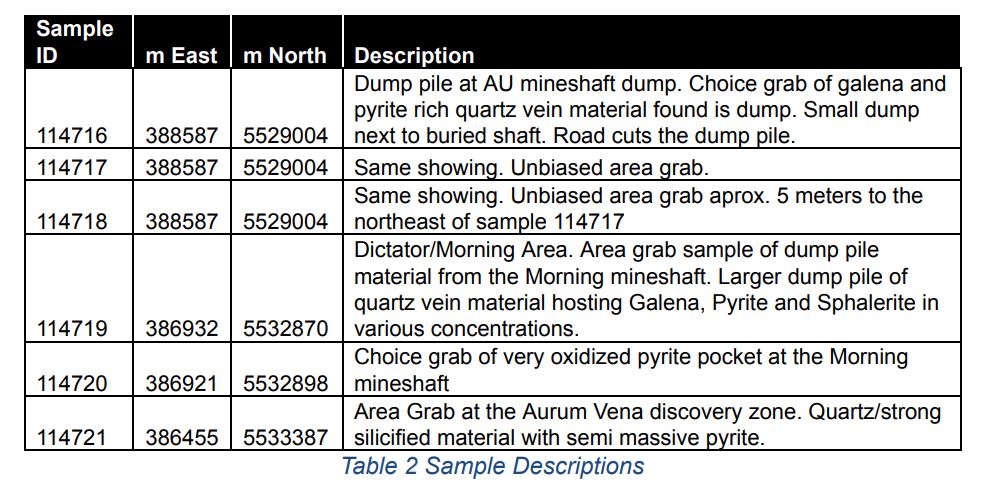Screen dimensions: 983x495
Task: Click the m North value 5532870
Action: coord(285,328)
